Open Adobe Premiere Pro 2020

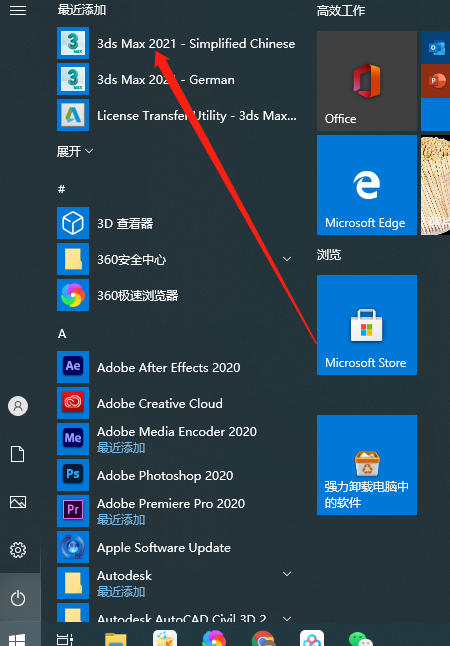pos(177,511)
